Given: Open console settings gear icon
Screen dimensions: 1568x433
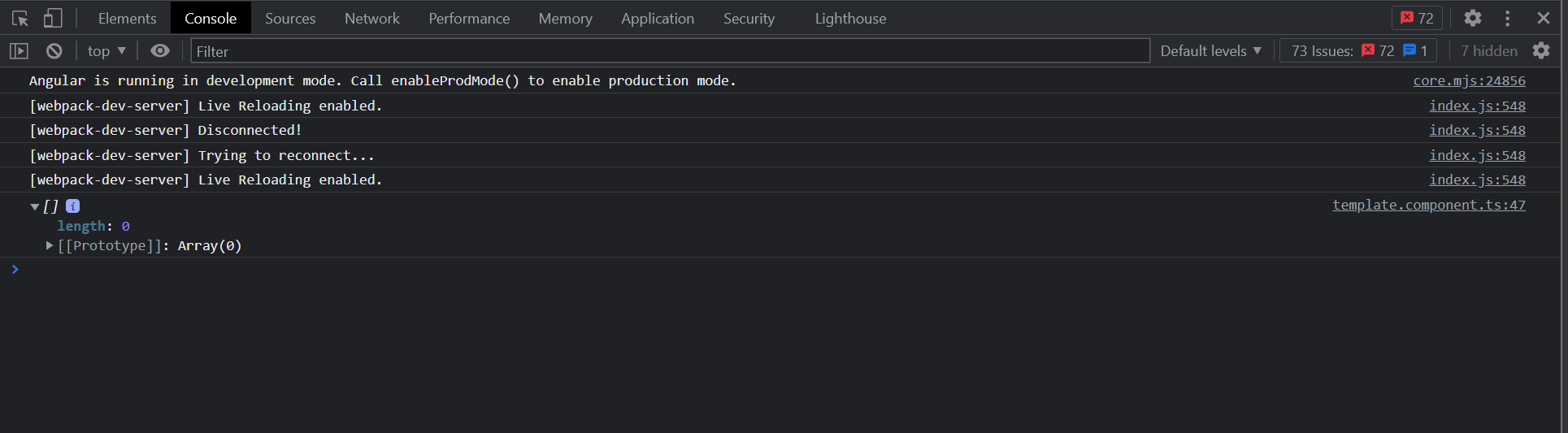Looking at the screenshot, I should coord(1541,51).
